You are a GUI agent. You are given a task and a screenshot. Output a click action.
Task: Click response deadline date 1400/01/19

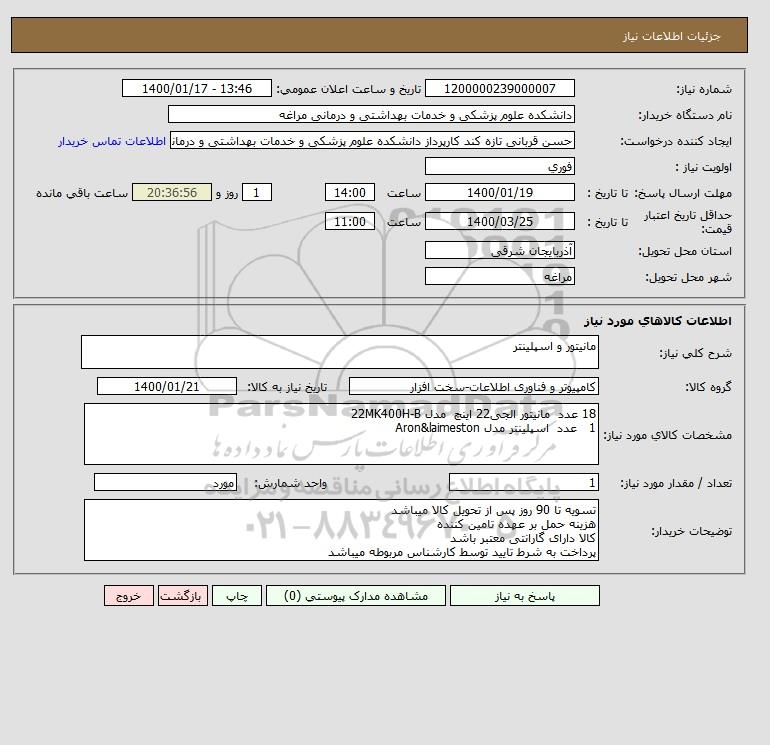[499, 193]
